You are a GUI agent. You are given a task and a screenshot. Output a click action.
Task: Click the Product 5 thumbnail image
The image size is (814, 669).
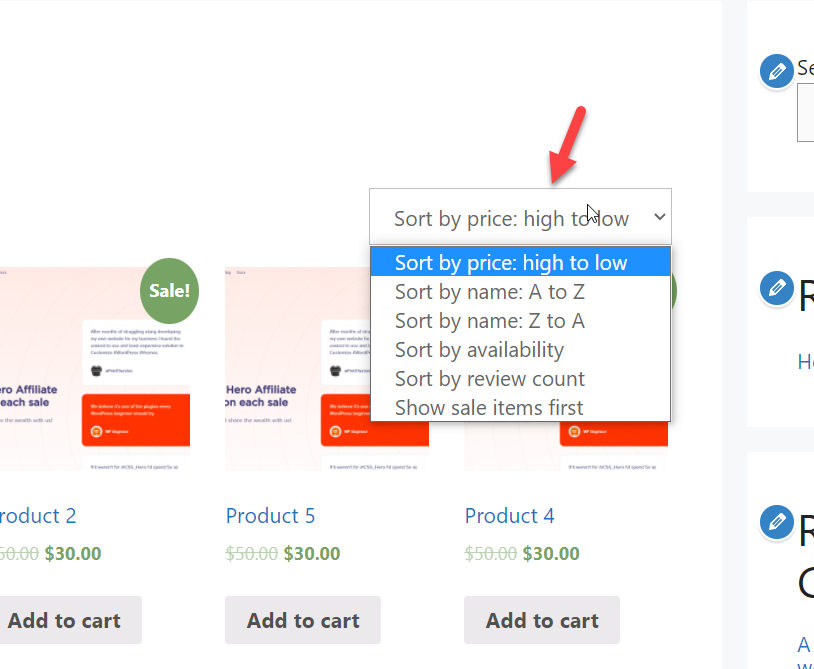(x=297, y=369)
